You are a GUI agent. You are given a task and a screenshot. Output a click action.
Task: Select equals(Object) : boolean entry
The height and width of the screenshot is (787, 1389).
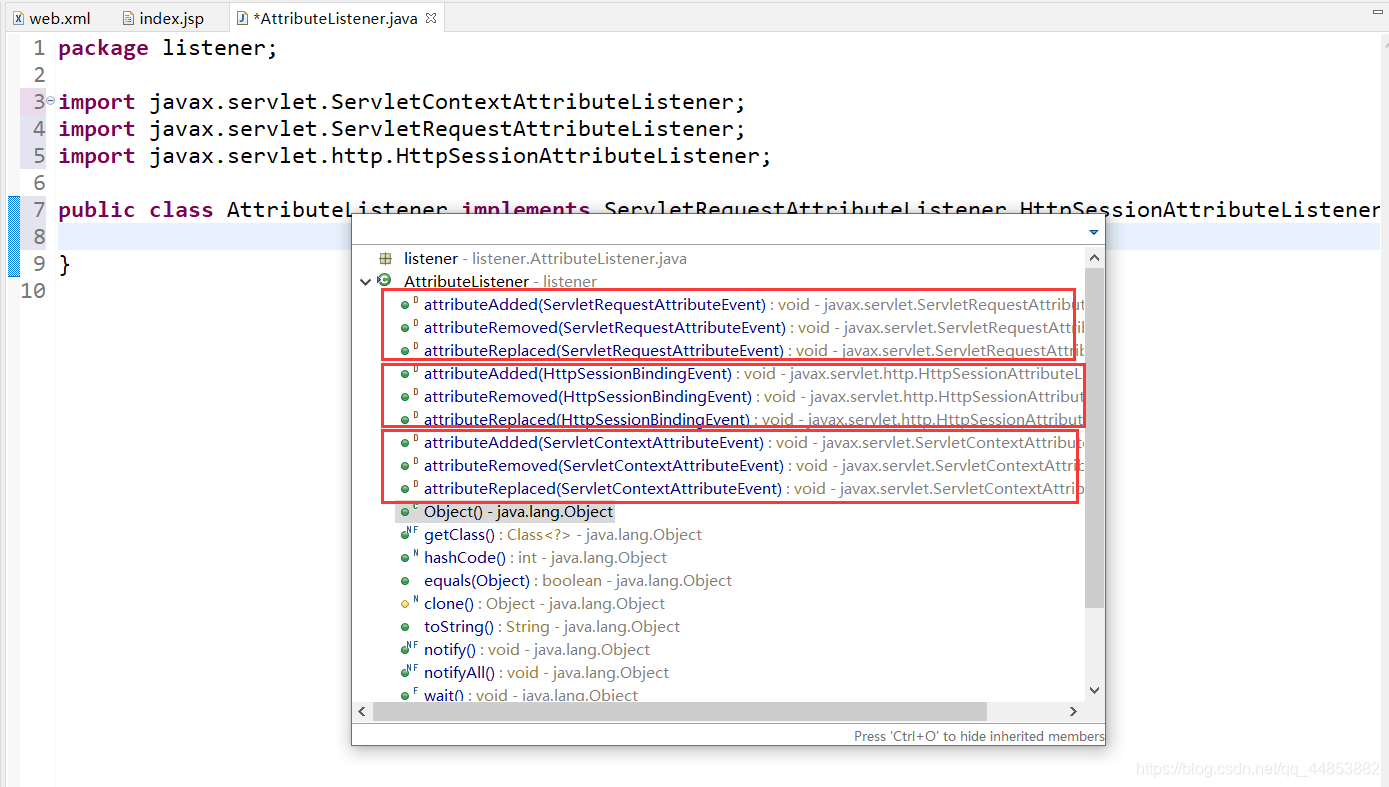(578, 580)
